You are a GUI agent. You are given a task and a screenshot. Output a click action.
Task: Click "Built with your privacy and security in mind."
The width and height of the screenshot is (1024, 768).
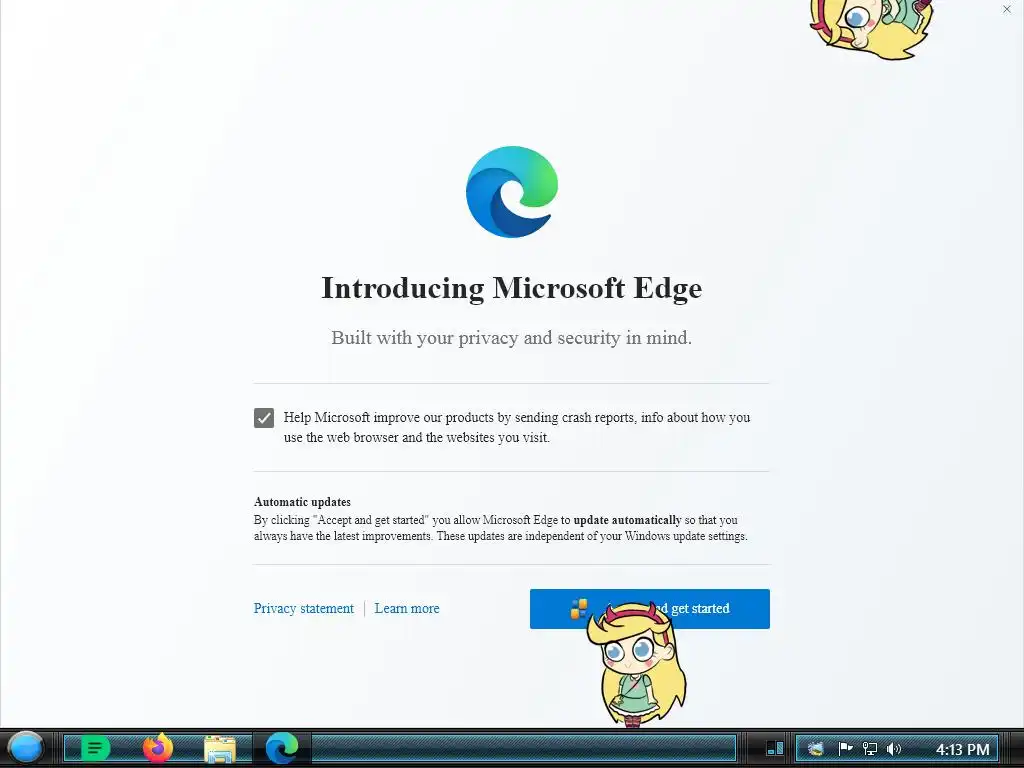point(511,338)
